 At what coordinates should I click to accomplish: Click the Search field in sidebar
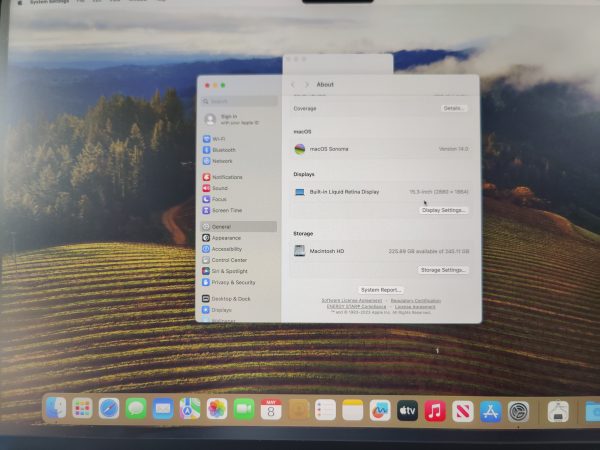click(x=239, y=101)
